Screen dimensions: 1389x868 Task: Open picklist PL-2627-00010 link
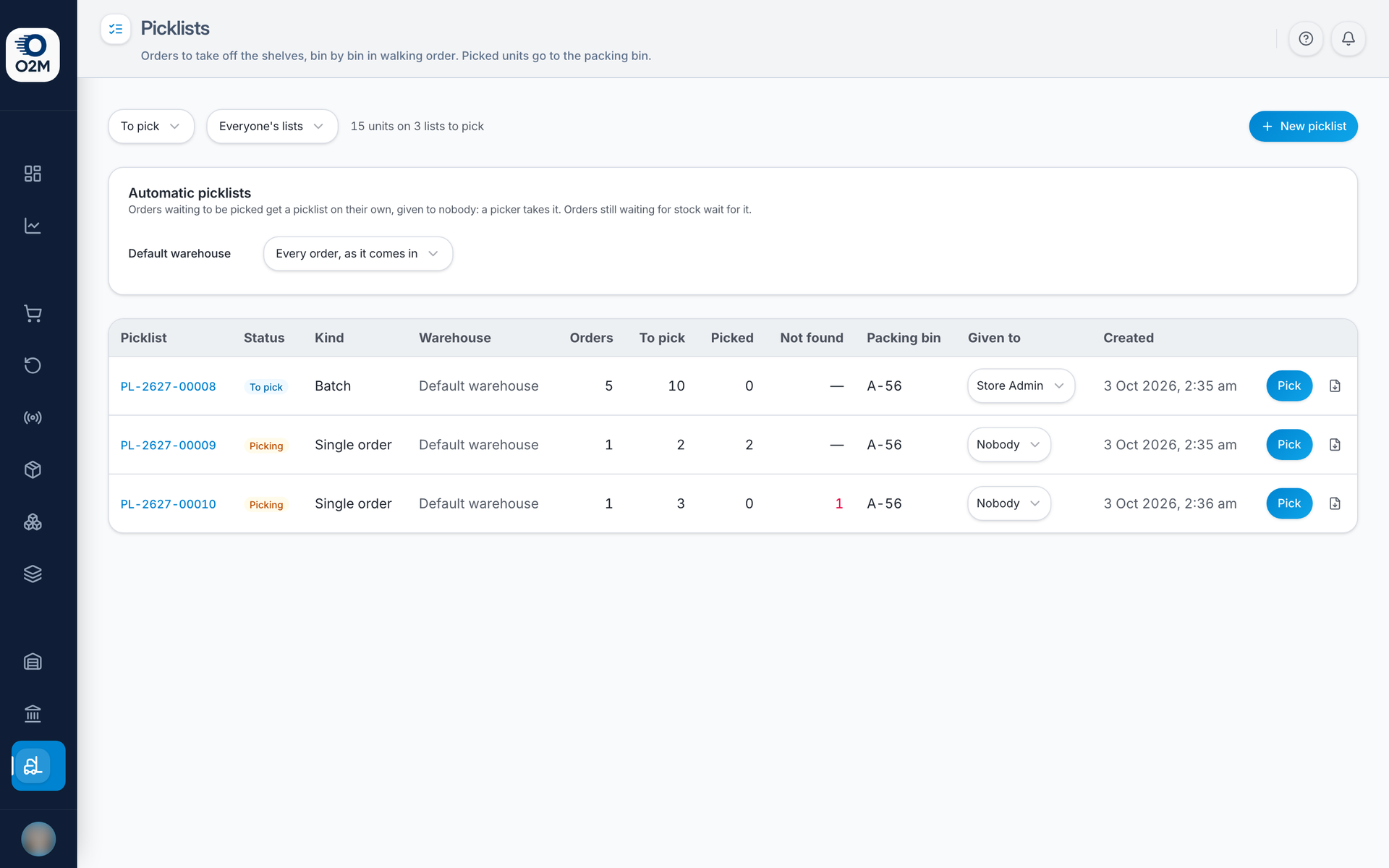(x=168, y=504)
